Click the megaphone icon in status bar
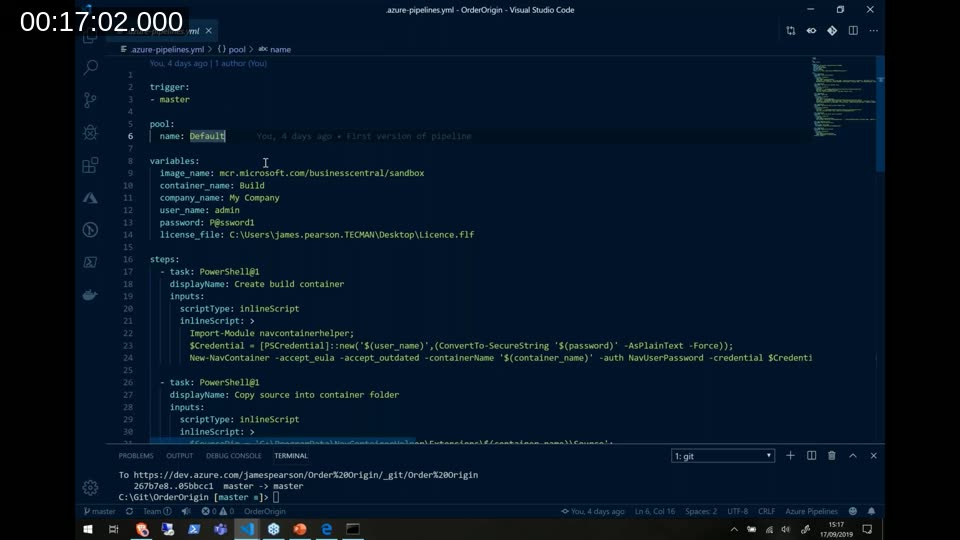Image resolution: width=960 pixels, height=540 pixels. [x=186, y=511]
